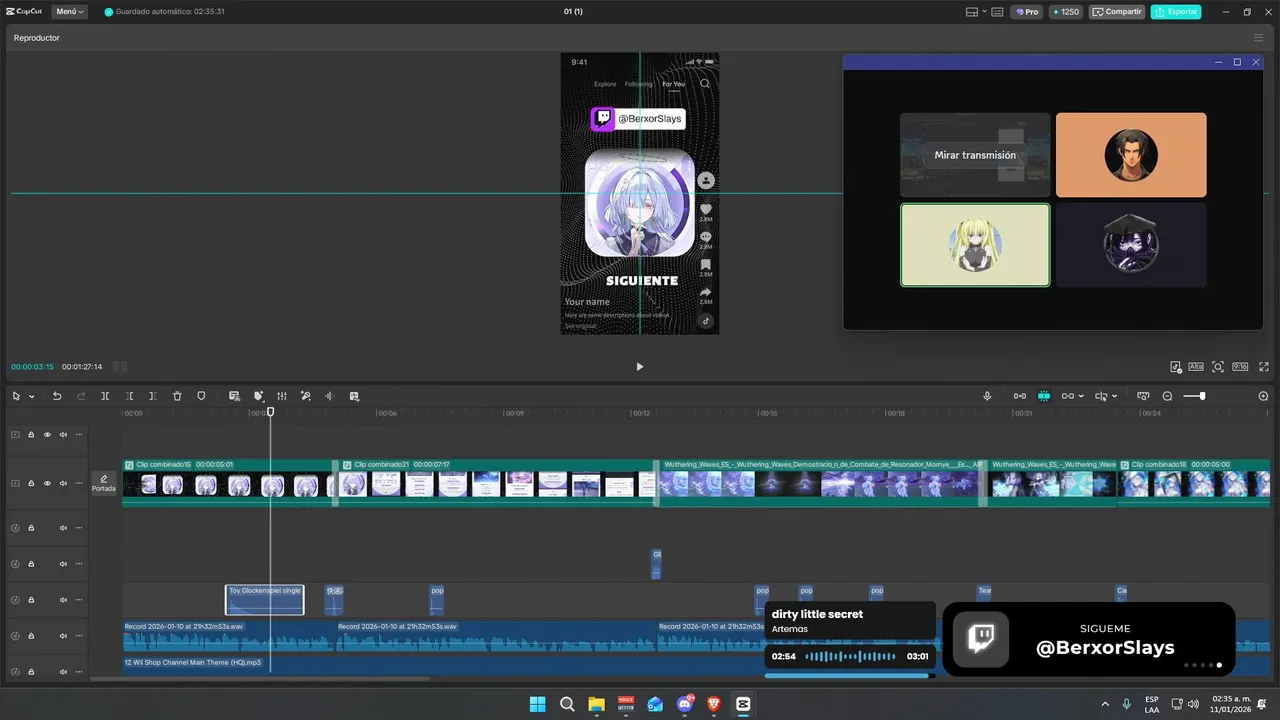Open the Windows Start menu

537,704
